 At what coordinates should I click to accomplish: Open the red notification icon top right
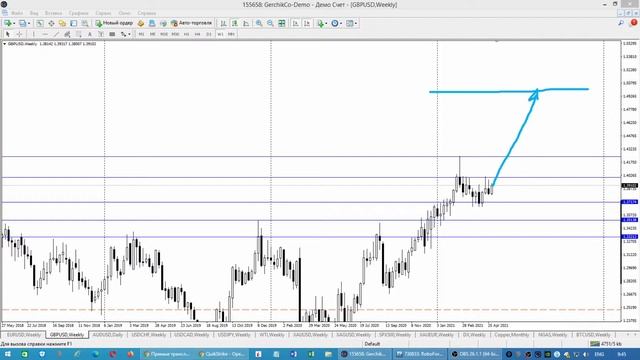634,23
